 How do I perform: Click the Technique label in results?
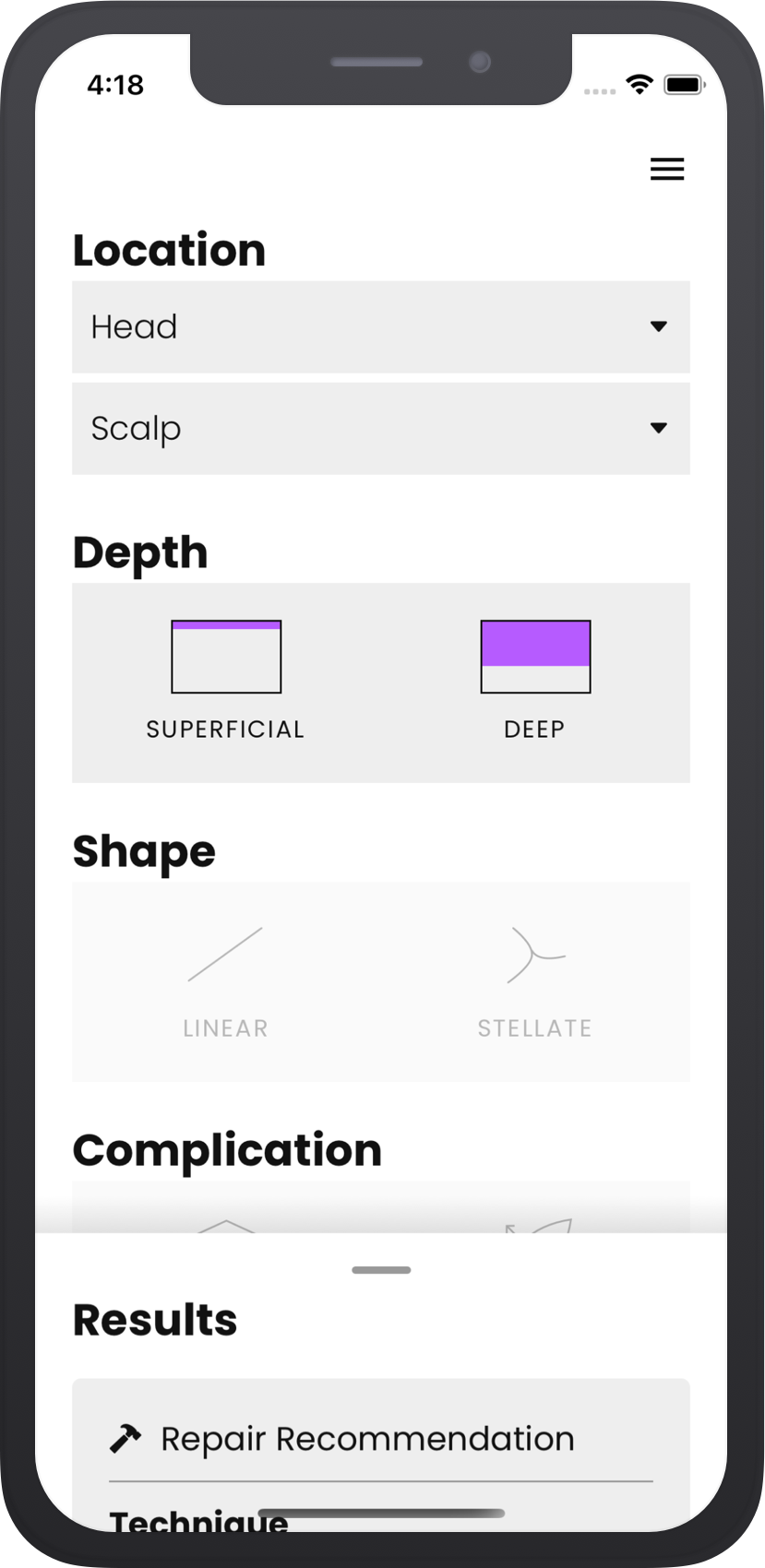click(198, 1521)
